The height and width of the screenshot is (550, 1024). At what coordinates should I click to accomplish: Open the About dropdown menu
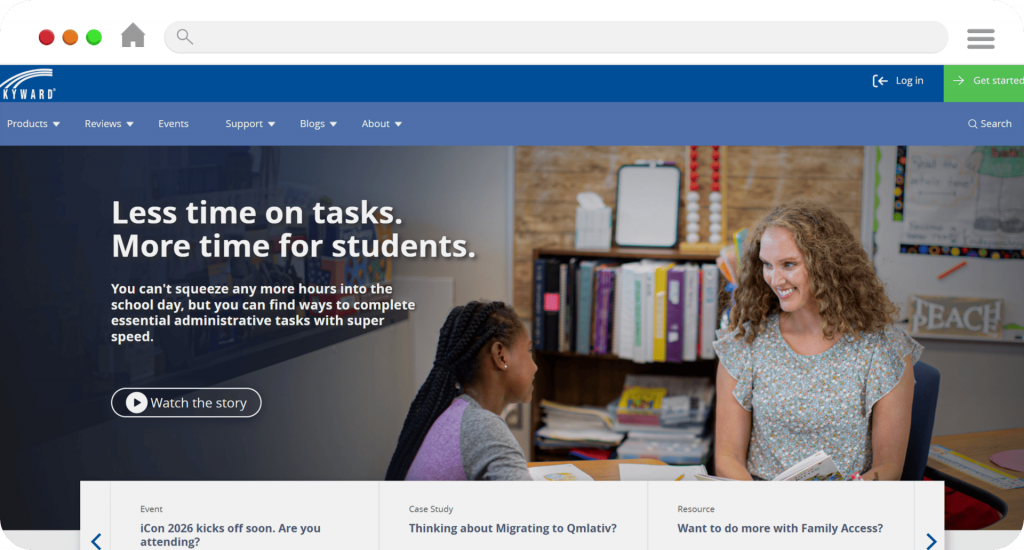pos(381,123)
